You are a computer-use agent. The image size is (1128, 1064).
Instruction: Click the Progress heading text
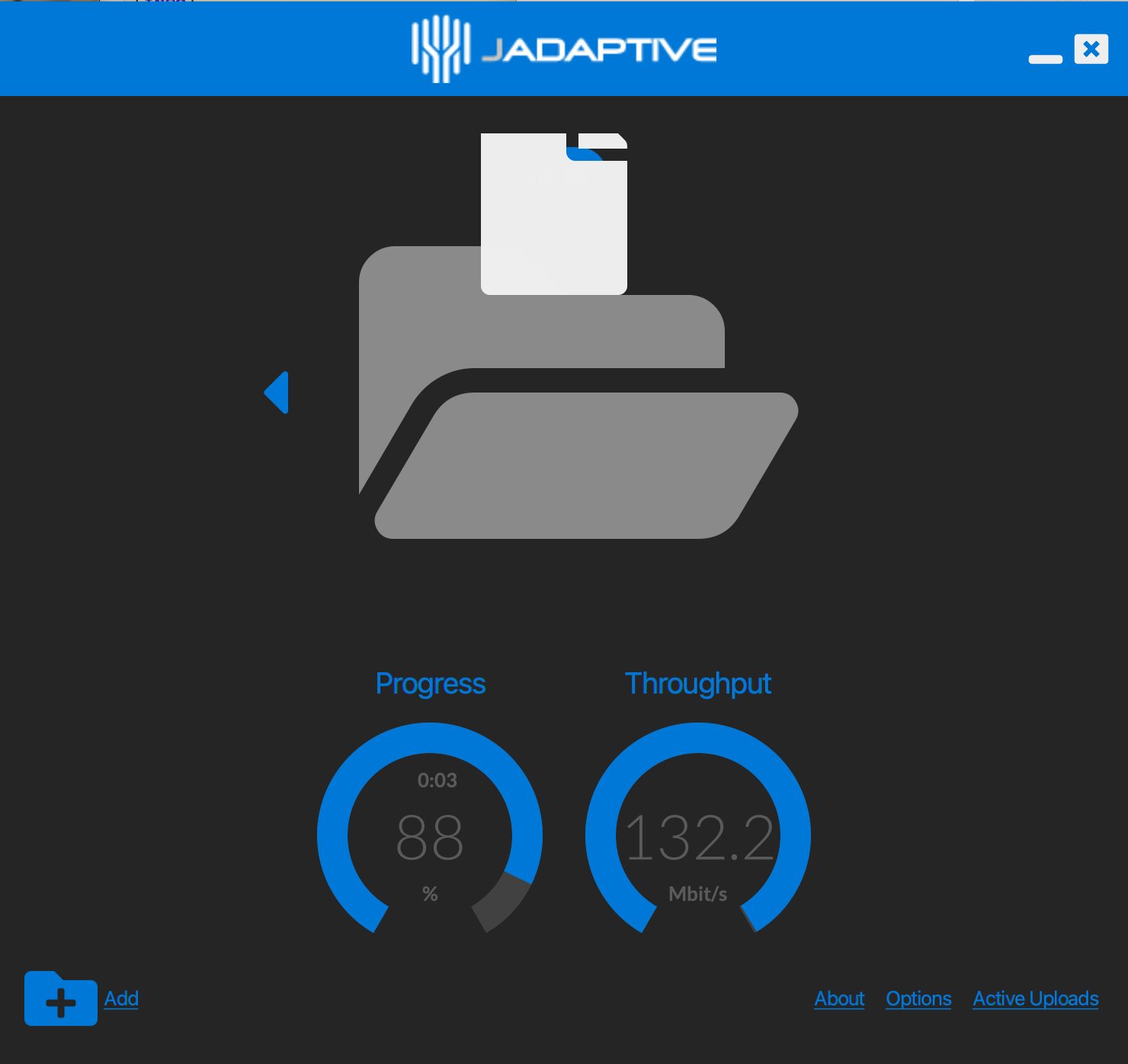coord(431,684)
